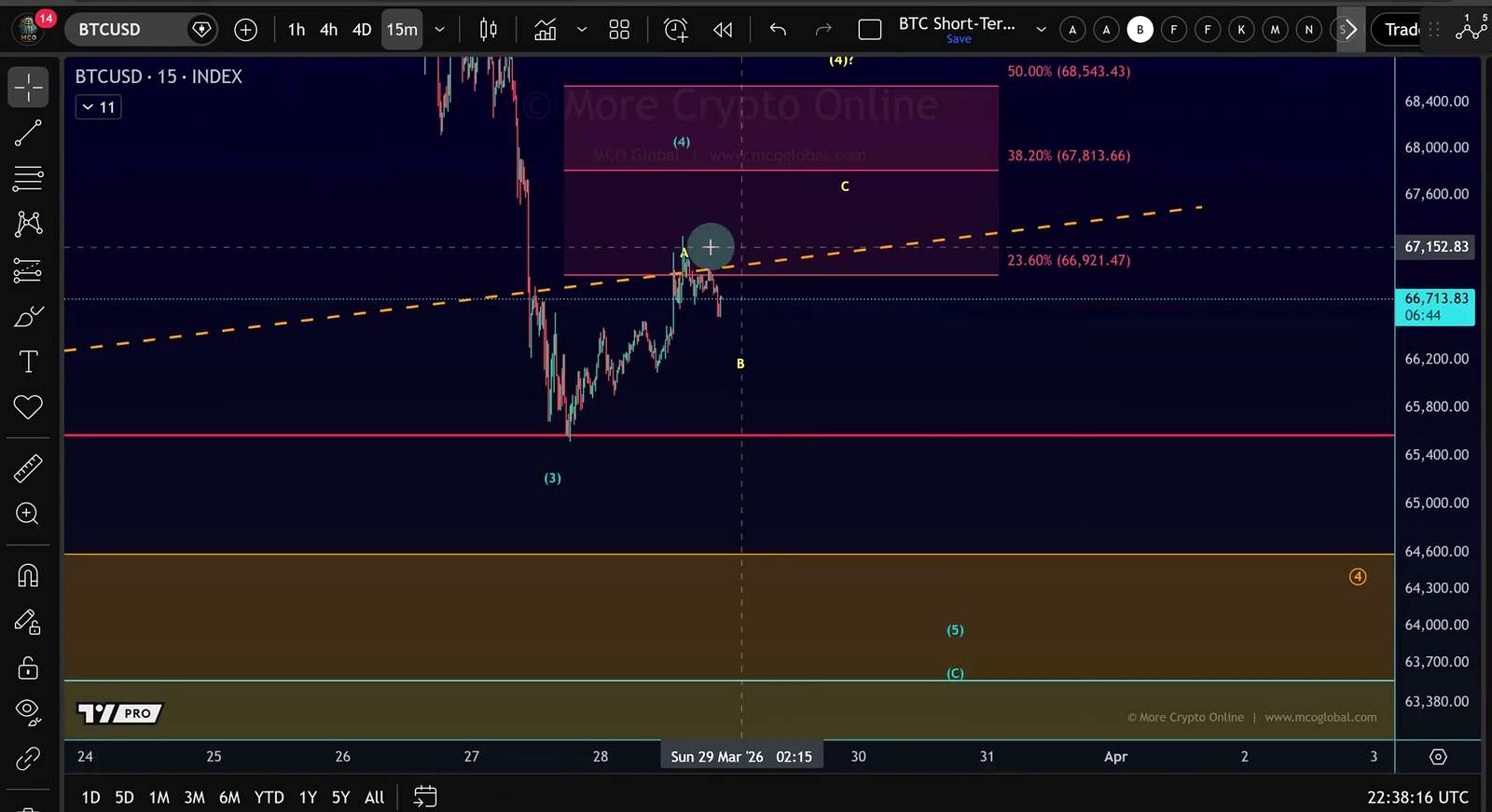Hide all drawings with eye icon
Viewport: 1492px width, 812px height.
(x=28, y=712)
